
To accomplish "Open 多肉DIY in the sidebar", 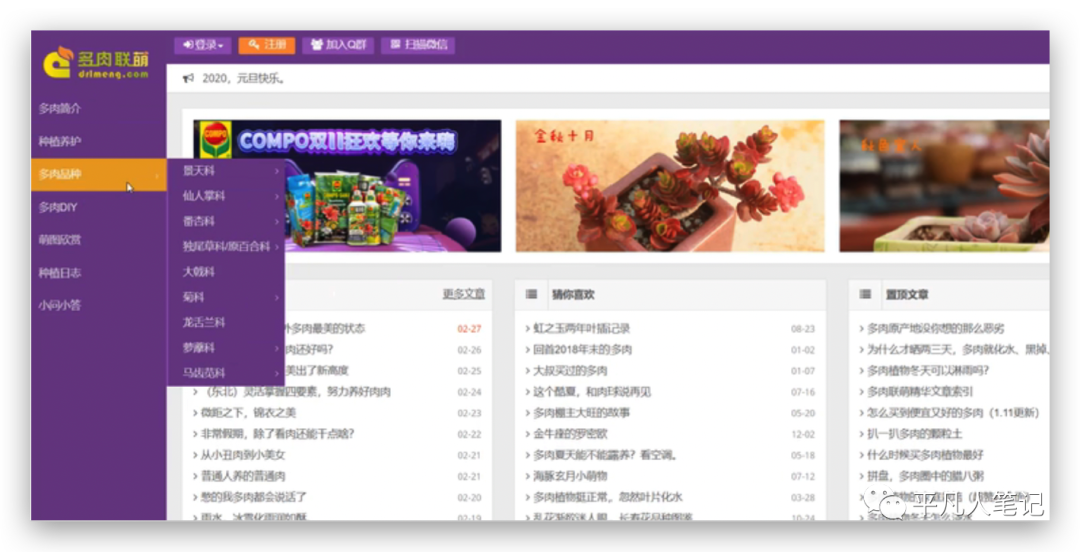I will click(x=98, y=207).
